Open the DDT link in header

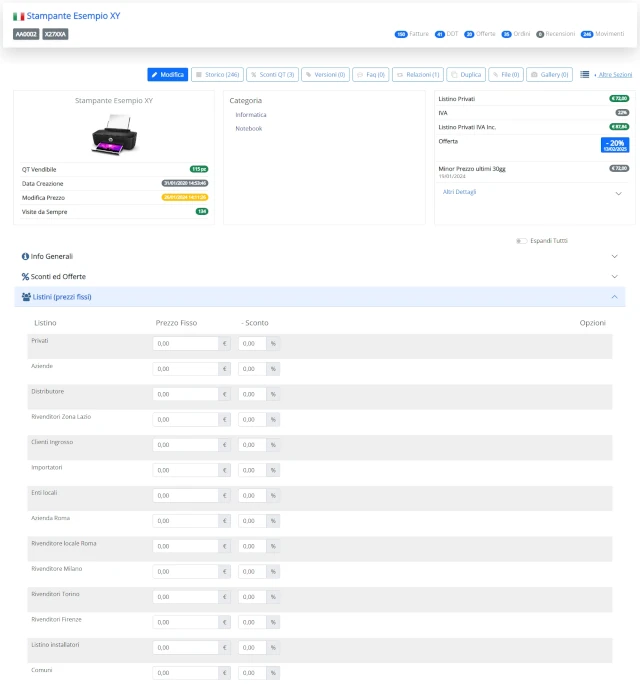tap(453, 34)
